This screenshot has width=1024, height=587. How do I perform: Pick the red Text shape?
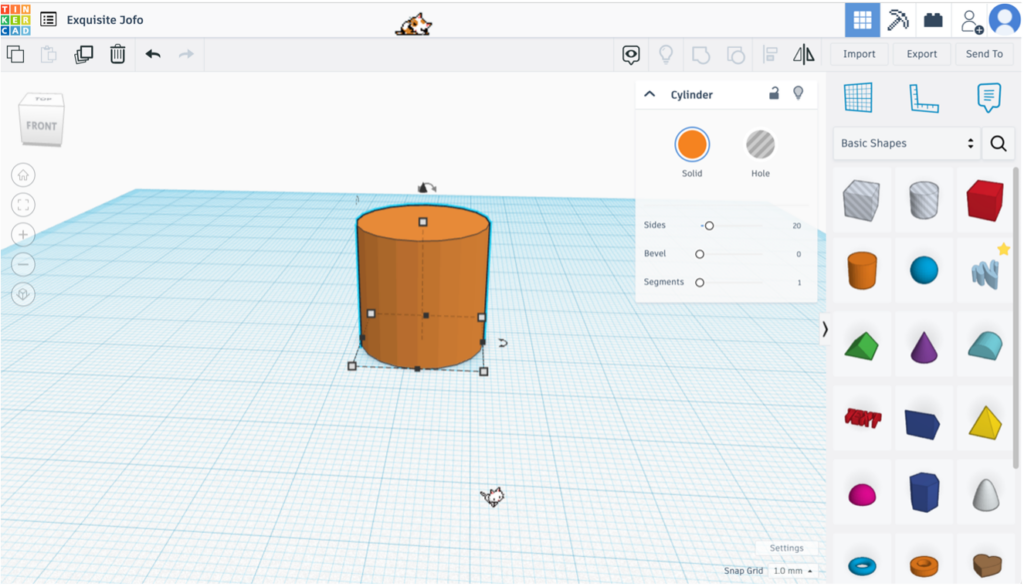click(x=863, y=418)
